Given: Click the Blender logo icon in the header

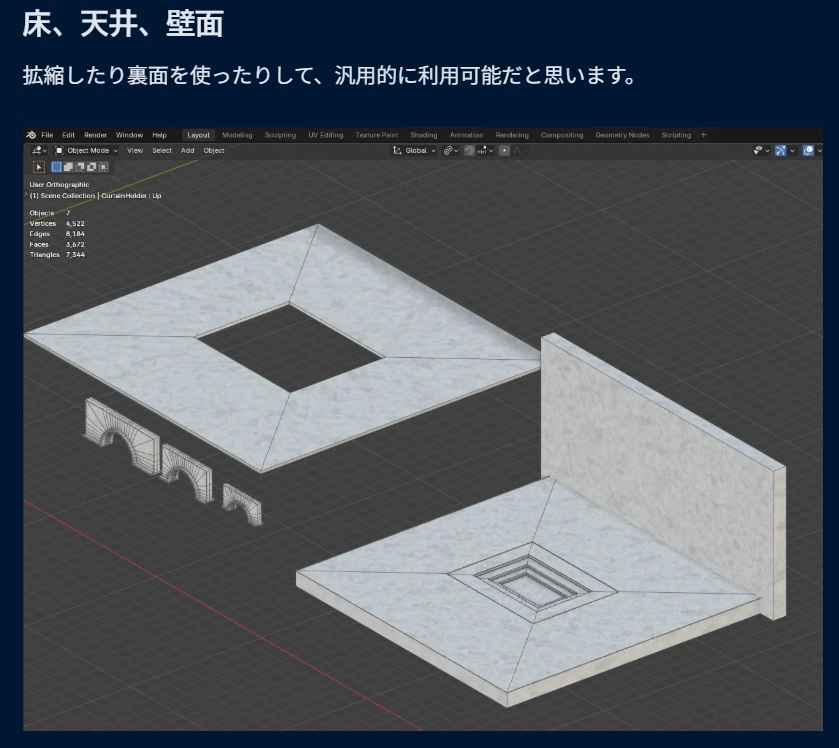Looking at the screenshot, I should 30,134.
